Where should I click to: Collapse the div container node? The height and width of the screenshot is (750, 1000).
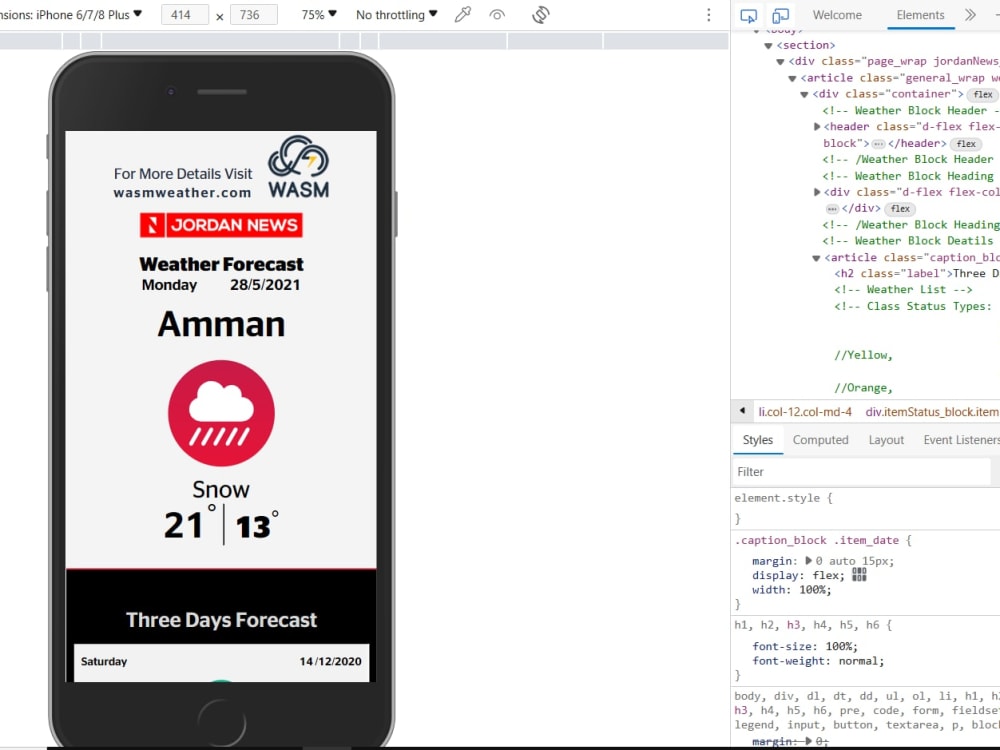(804, 94)
